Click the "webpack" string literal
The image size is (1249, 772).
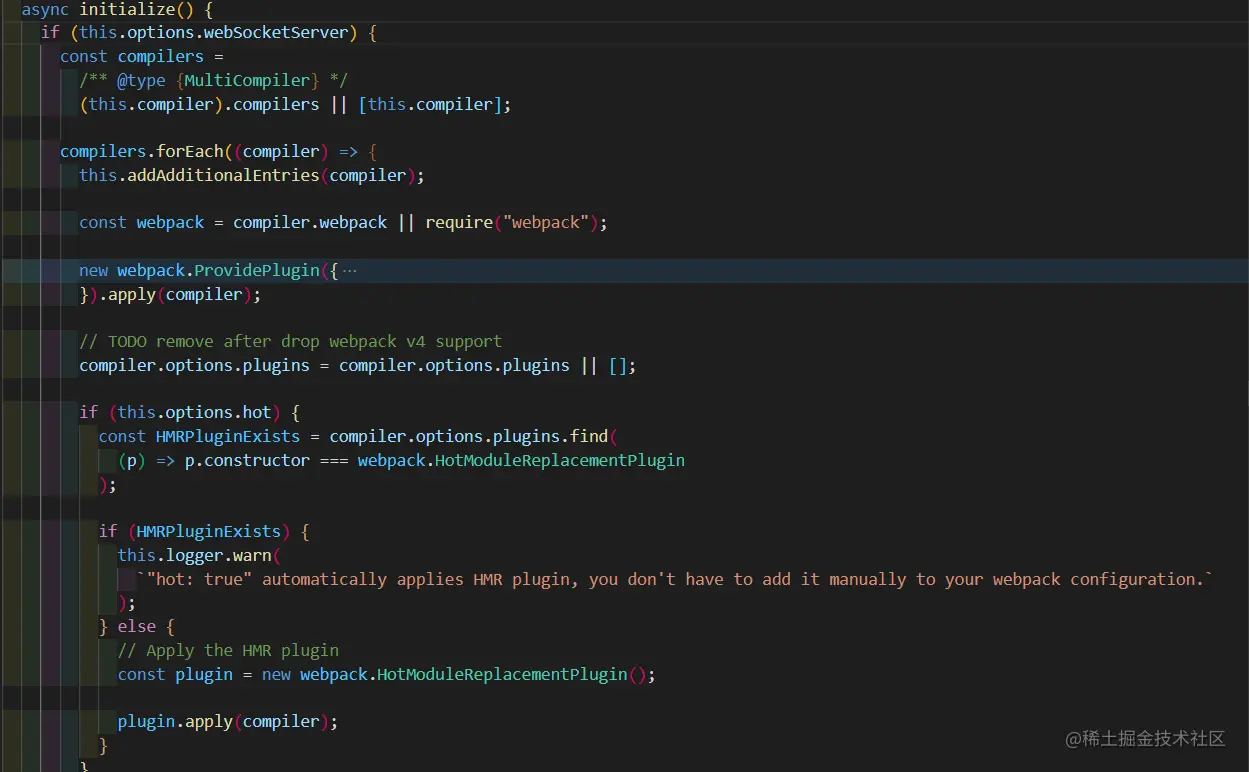click(x=546, y=223)
